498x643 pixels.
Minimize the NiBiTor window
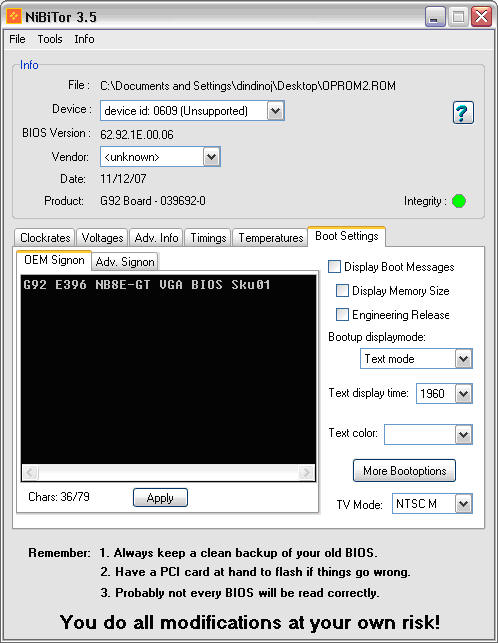[x=435, y=17]
